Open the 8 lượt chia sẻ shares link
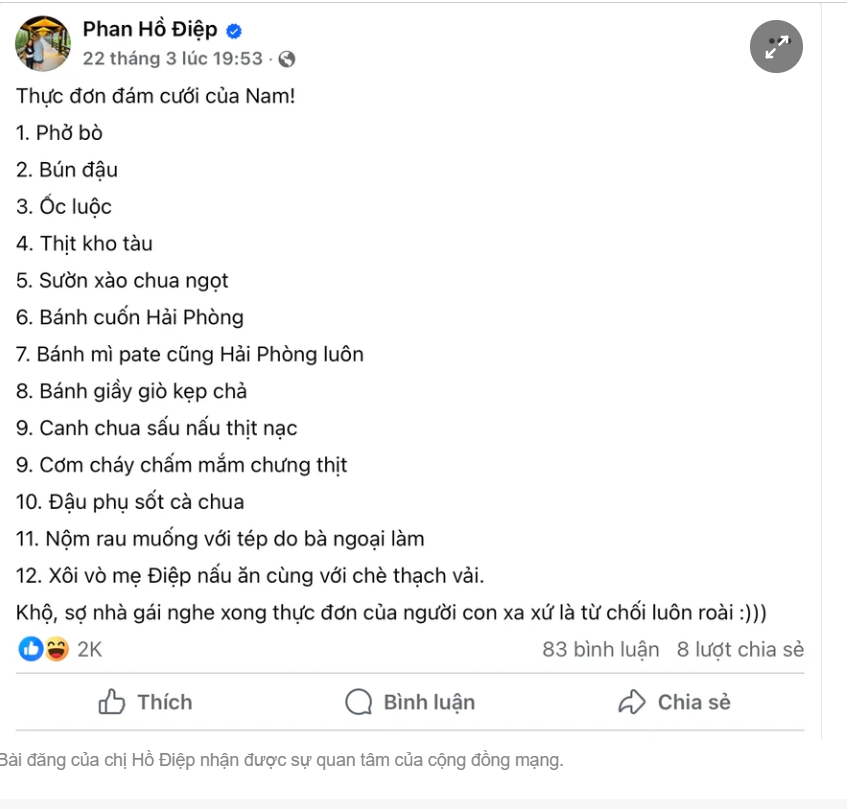Image resolution: width=847 pixels, height=809 pixels. pyautogui.click(x=740, y=650)
